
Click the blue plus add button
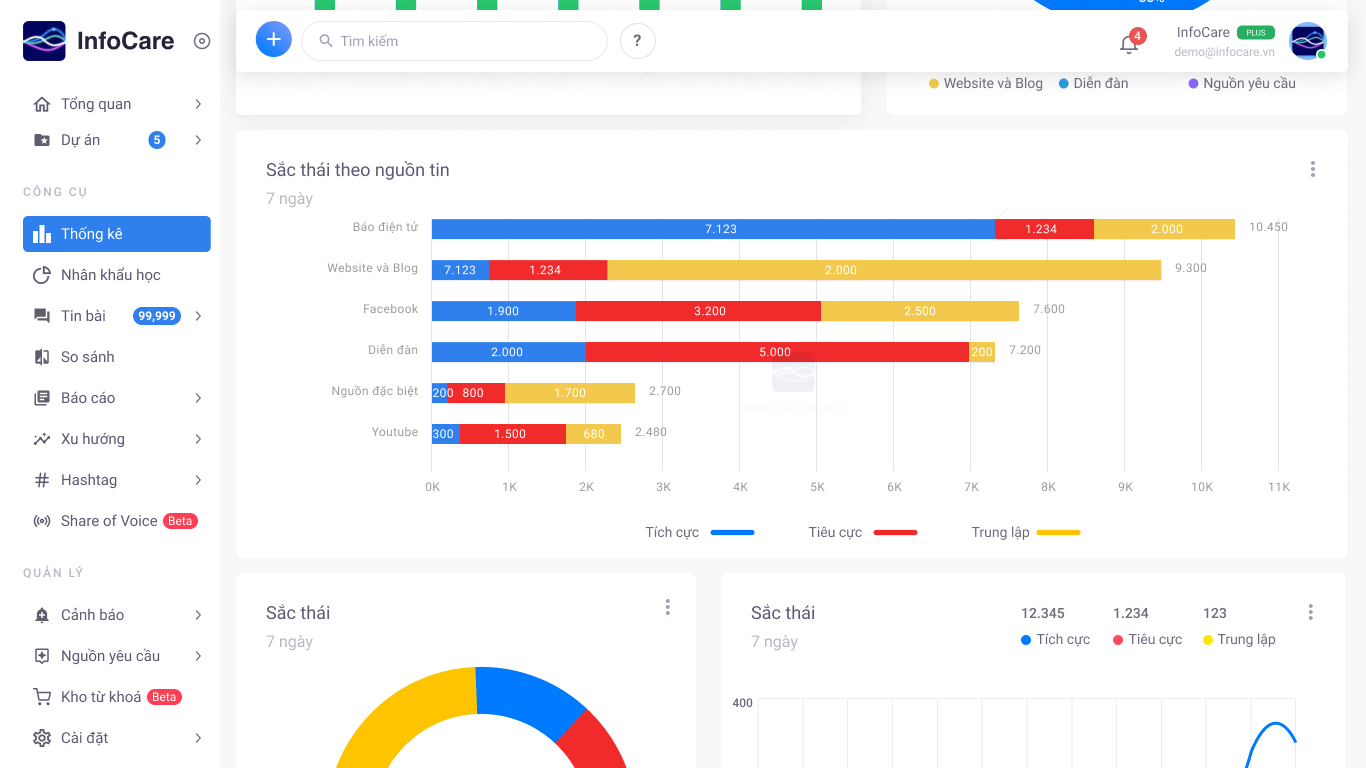(273, 40)
